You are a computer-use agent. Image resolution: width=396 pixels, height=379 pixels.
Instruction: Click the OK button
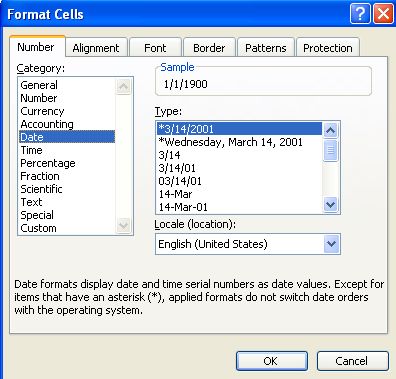tap(271, 361)
